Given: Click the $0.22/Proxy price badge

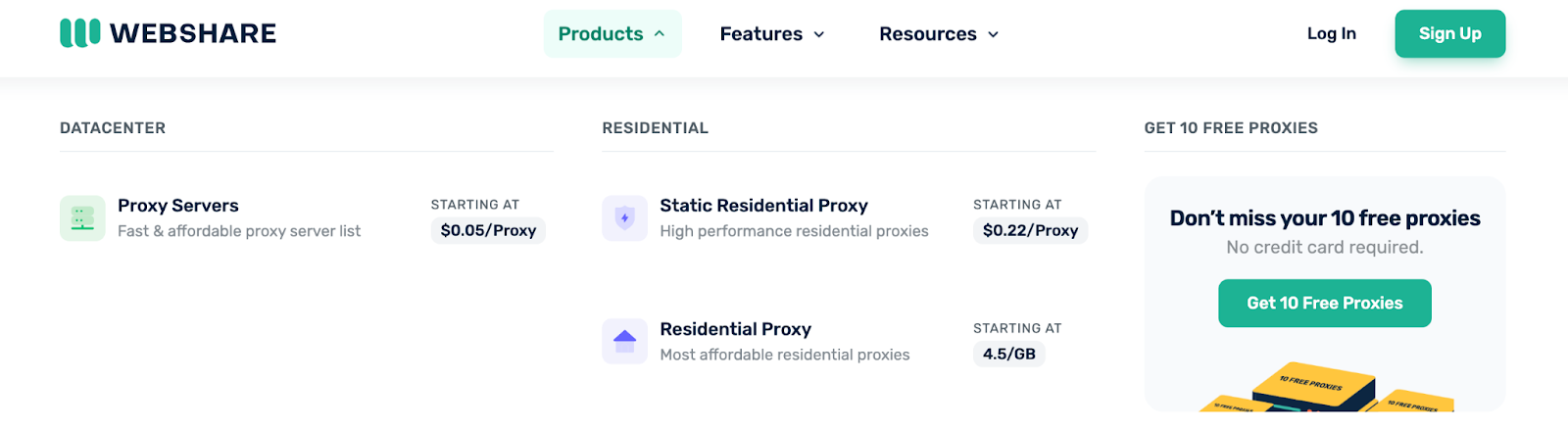Looking at the screenshot, I should 1030,230.
